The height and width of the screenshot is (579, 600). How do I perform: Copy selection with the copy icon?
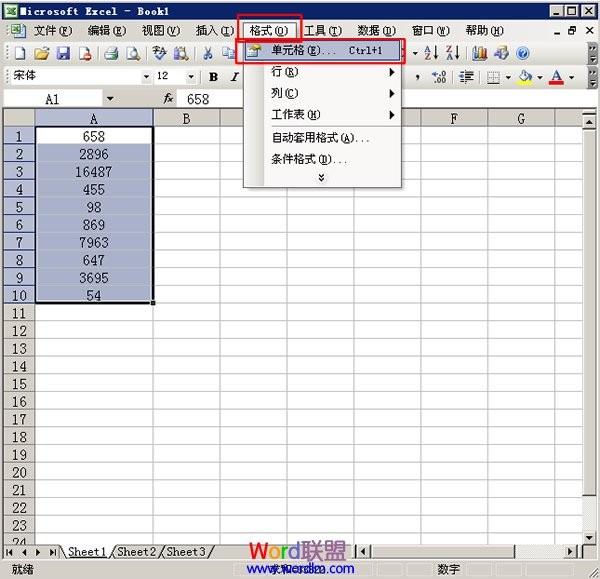[x=228, y=53]
